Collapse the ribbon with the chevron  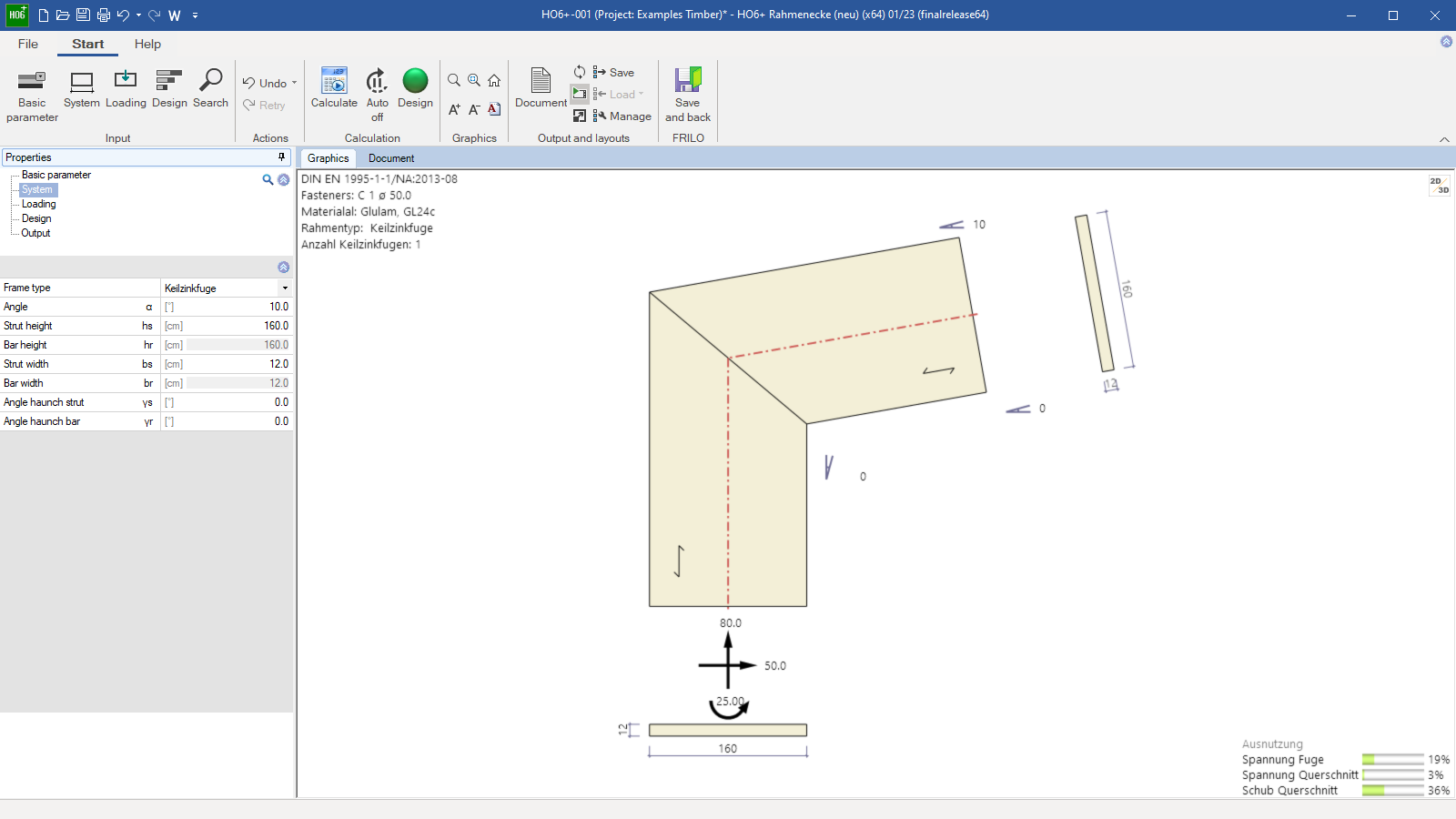(1444, 139)
